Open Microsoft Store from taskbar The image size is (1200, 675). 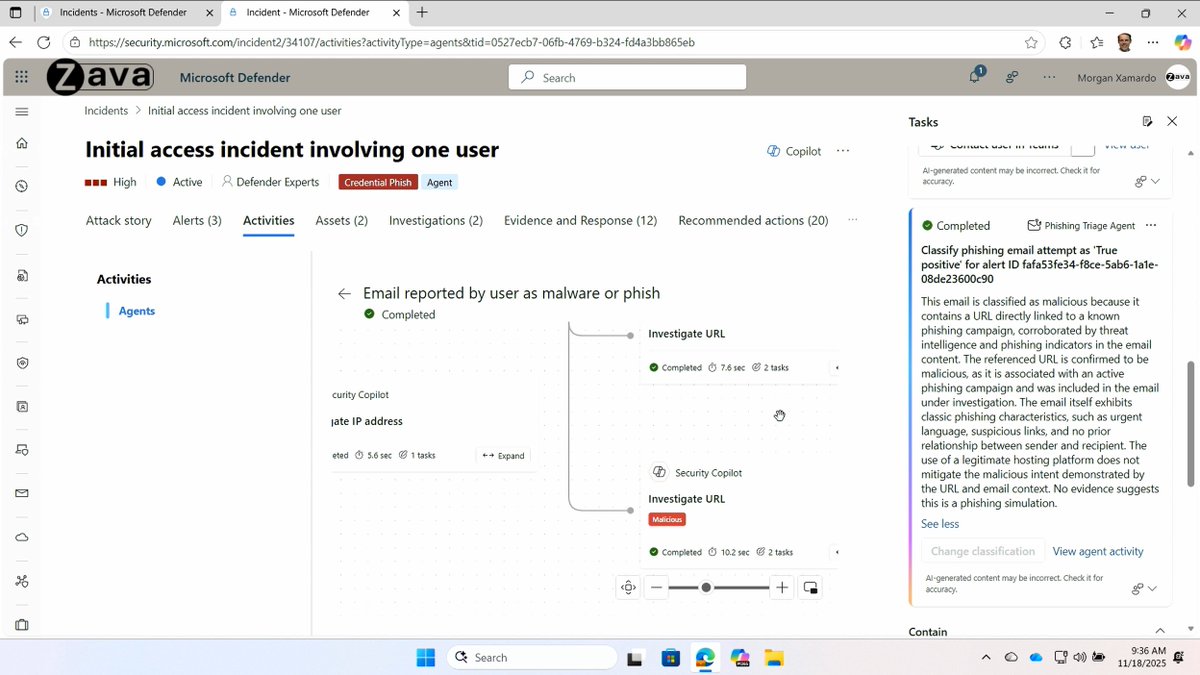(x=671, y=657)
